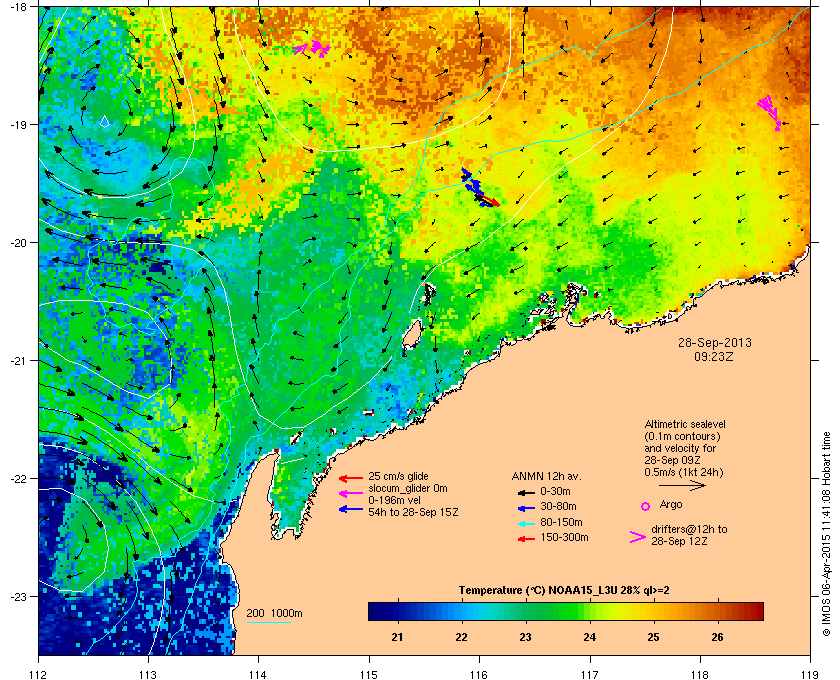
Task: Click the magenta drifter track near 118.6E
Action: pyautogui.click(x=769, y=113)
